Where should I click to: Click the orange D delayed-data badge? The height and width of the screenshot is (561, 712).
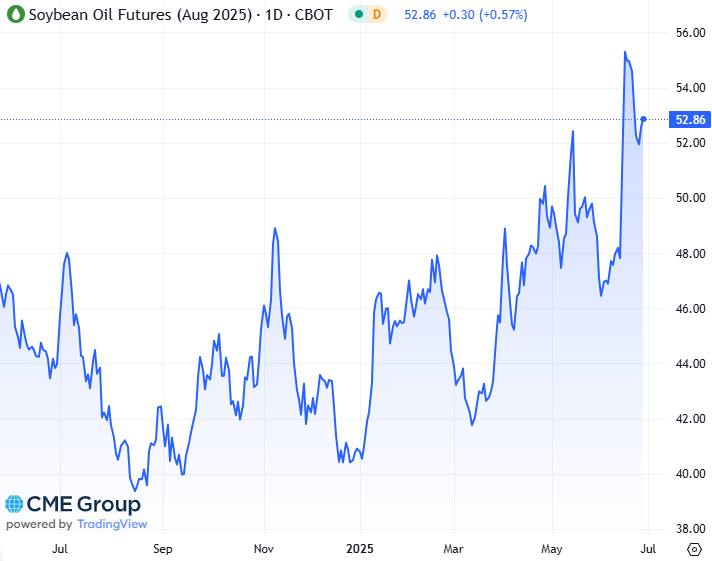[x=376, y=15]
